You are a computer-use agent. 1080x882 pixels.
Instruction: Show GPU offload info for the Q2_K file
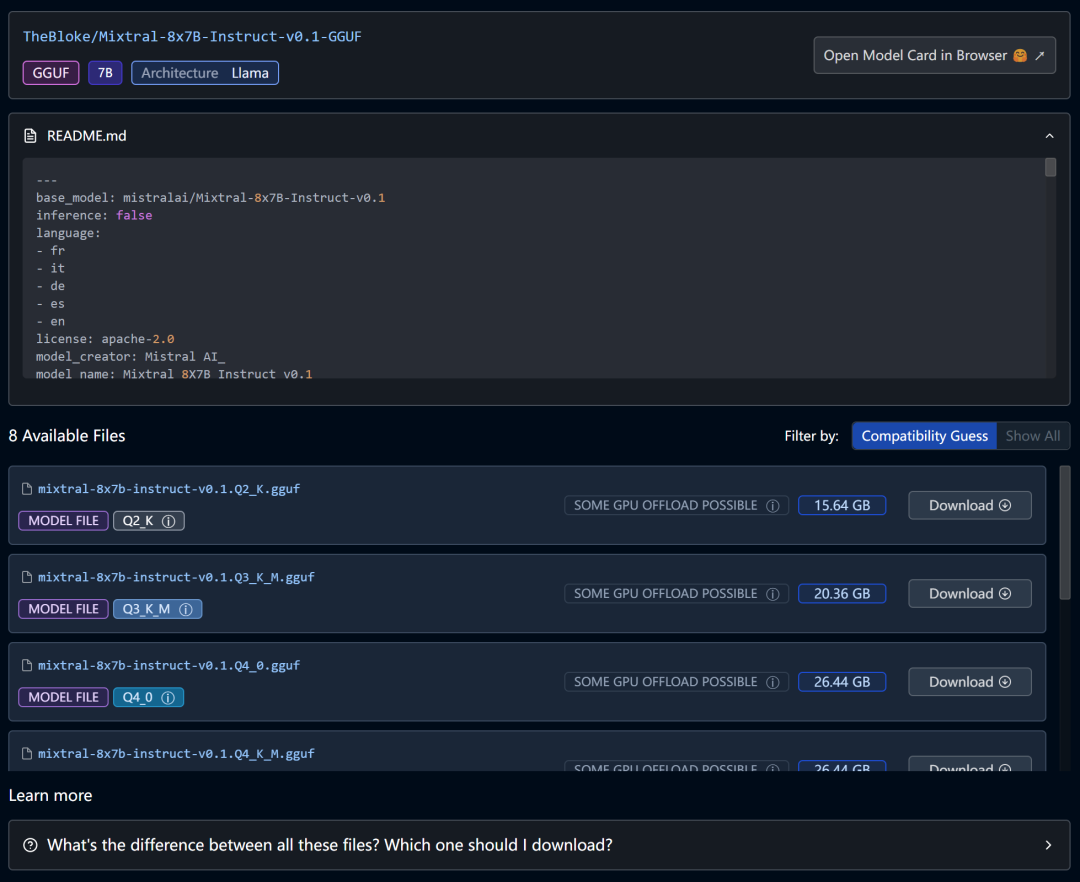773,506
